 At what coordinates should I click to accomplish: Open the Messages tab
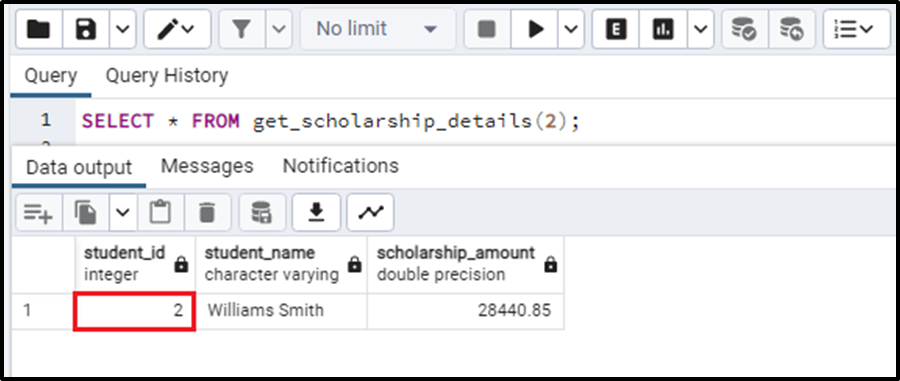click(207, 166)
